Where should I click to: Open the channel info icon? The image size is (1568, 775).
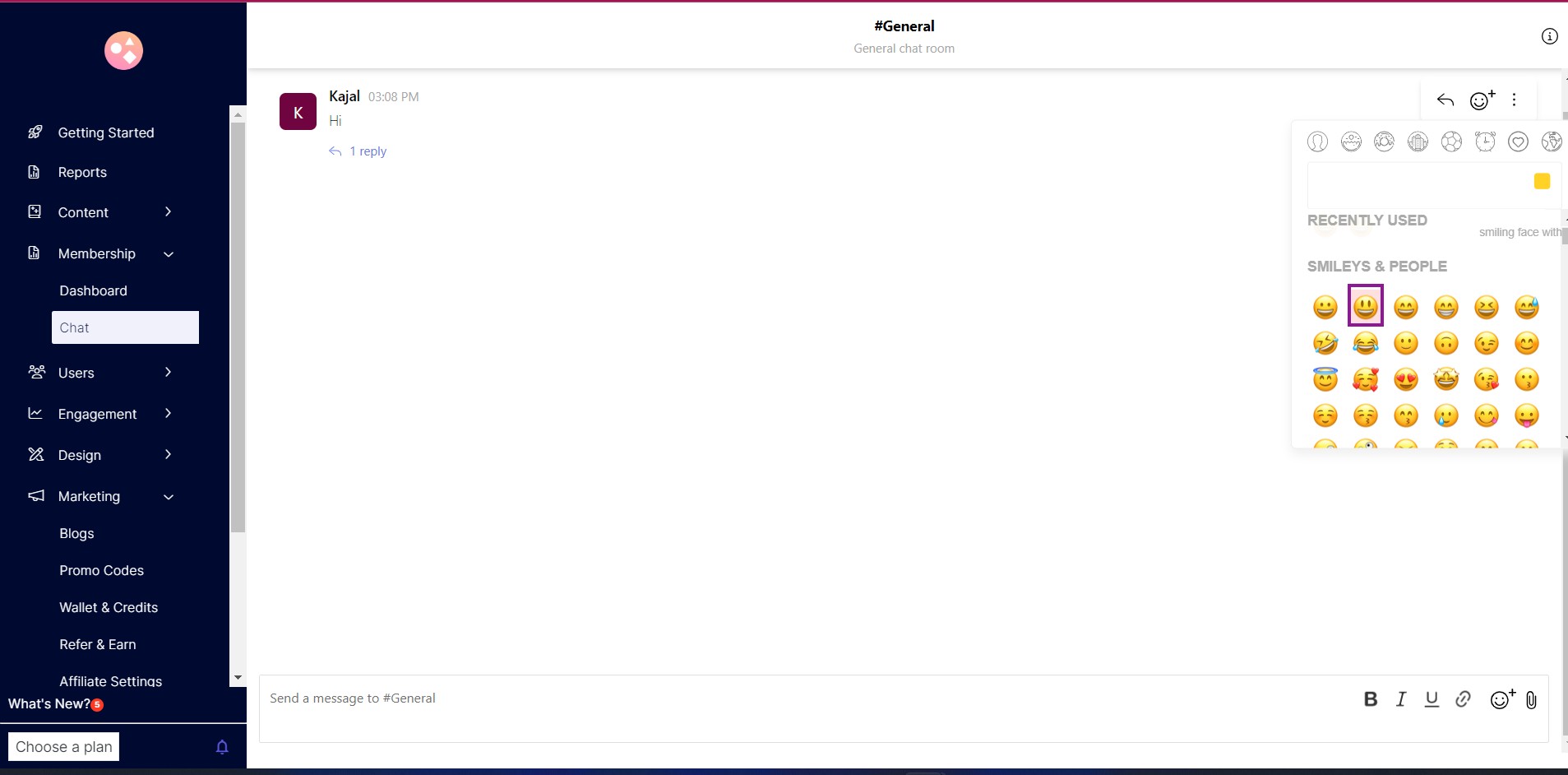(1549, 36)
